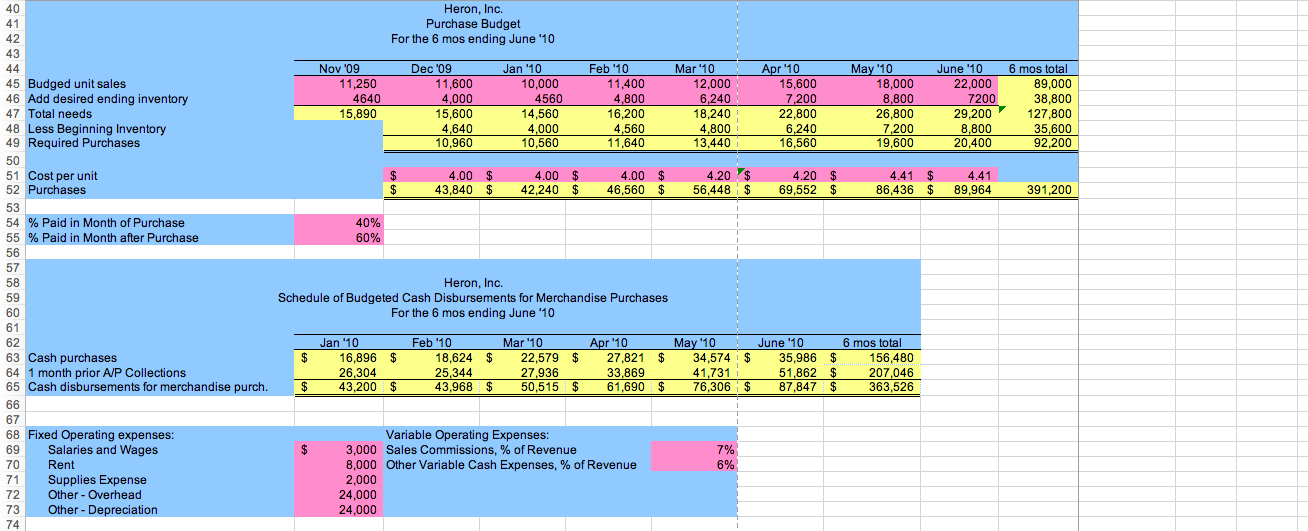Select Nov '09 unit sales value 11,250
1308x531 pixels.
(340, 84)
